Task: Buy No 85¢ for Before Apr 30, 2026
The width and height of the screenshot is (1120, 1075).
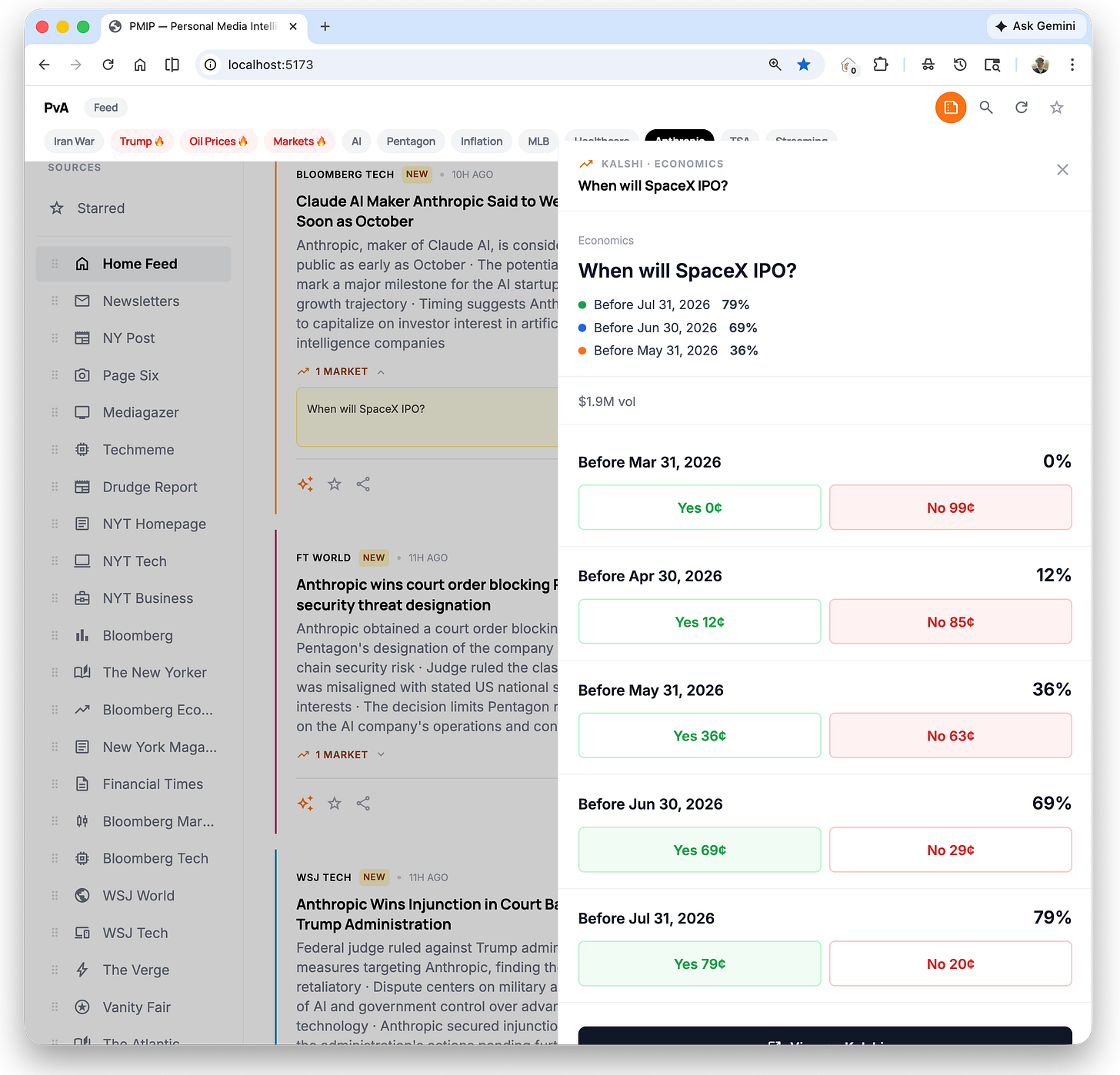Action: tap(950, 621)
